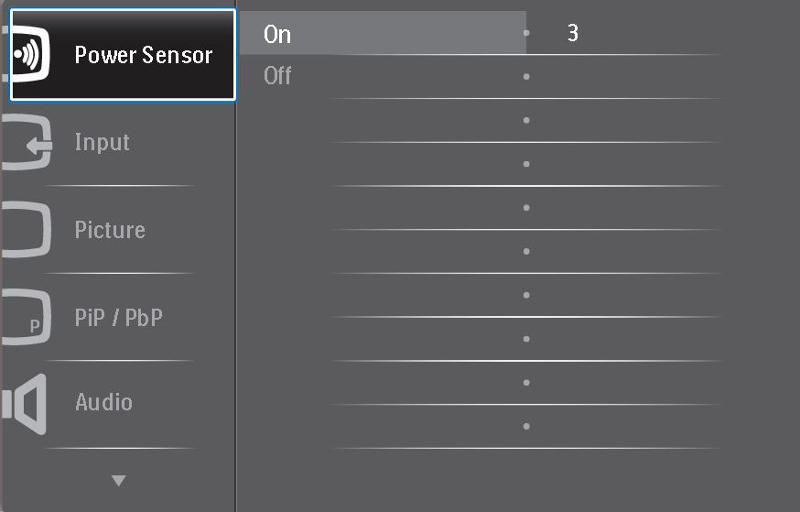
Task: Click the dot marker beside On
Action: point(526,33)
